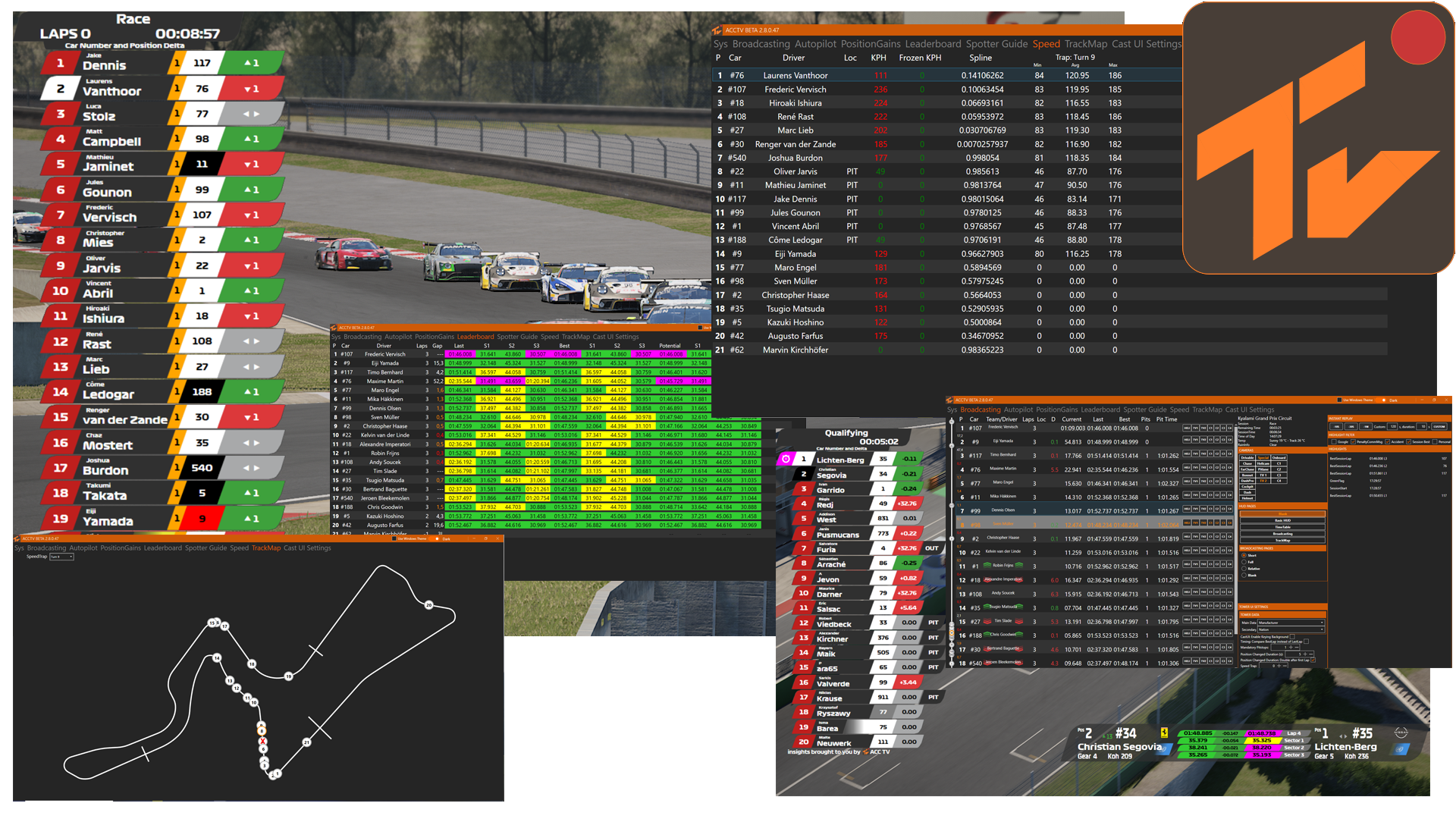Click stopwatch icon beside Lichten-Berg in qualifying tower

786,459
